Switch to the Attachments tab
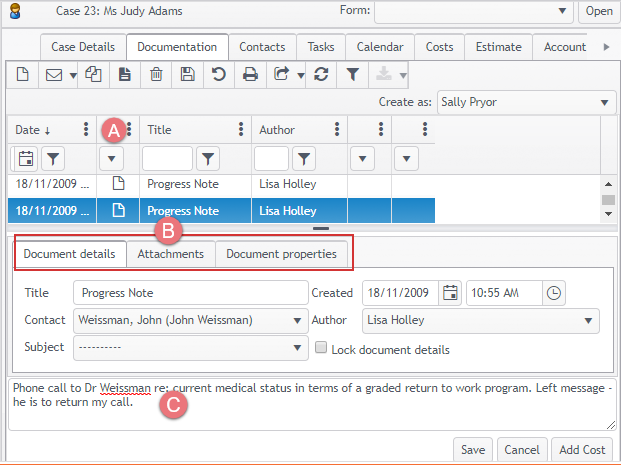This screenshot has width=621, height=465. coord(170,254)
